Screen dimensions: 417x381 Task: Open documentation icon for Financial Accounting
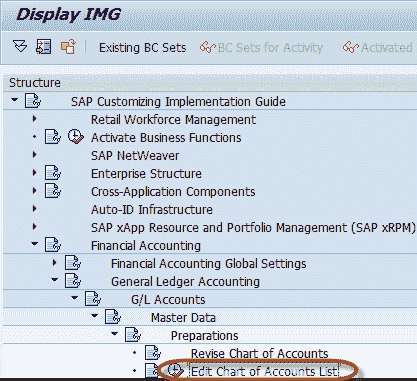pos(53,245)
